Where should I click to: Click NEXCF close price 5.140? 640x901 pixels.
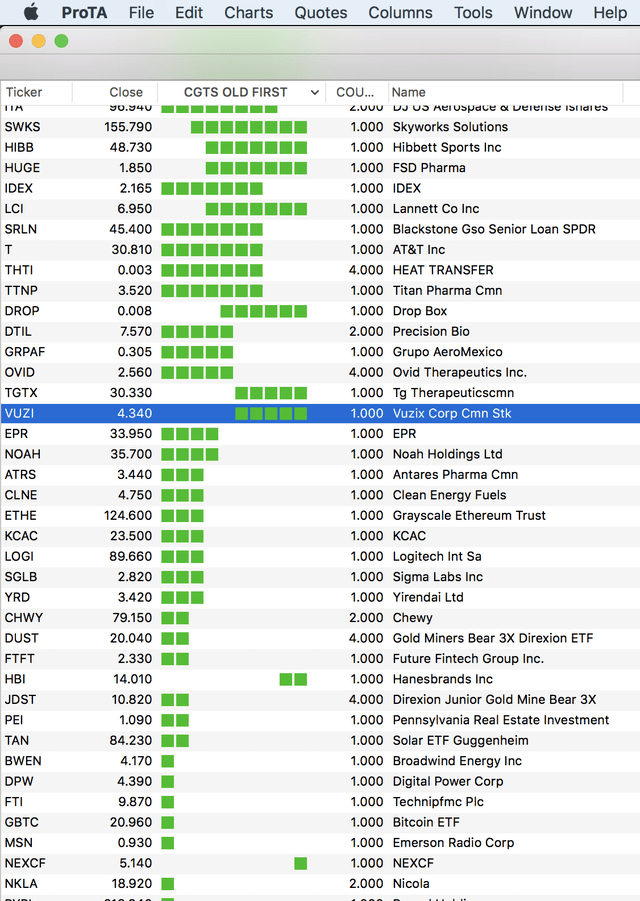[136, 864]
